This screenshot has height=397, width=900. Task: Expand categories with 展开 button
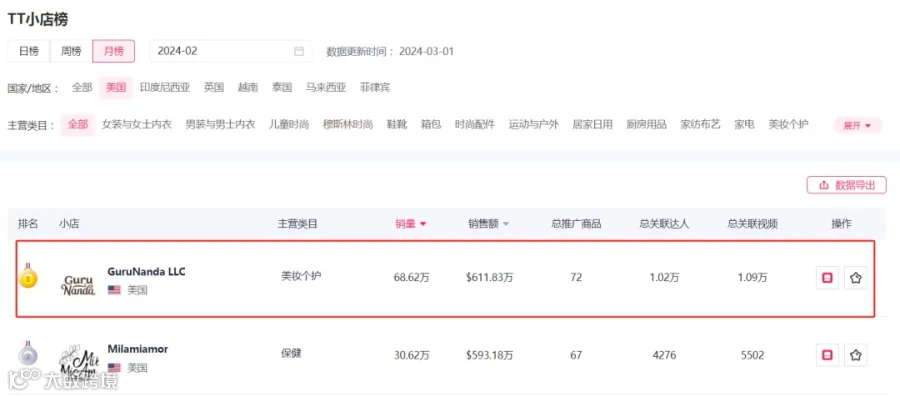[858, 125]
